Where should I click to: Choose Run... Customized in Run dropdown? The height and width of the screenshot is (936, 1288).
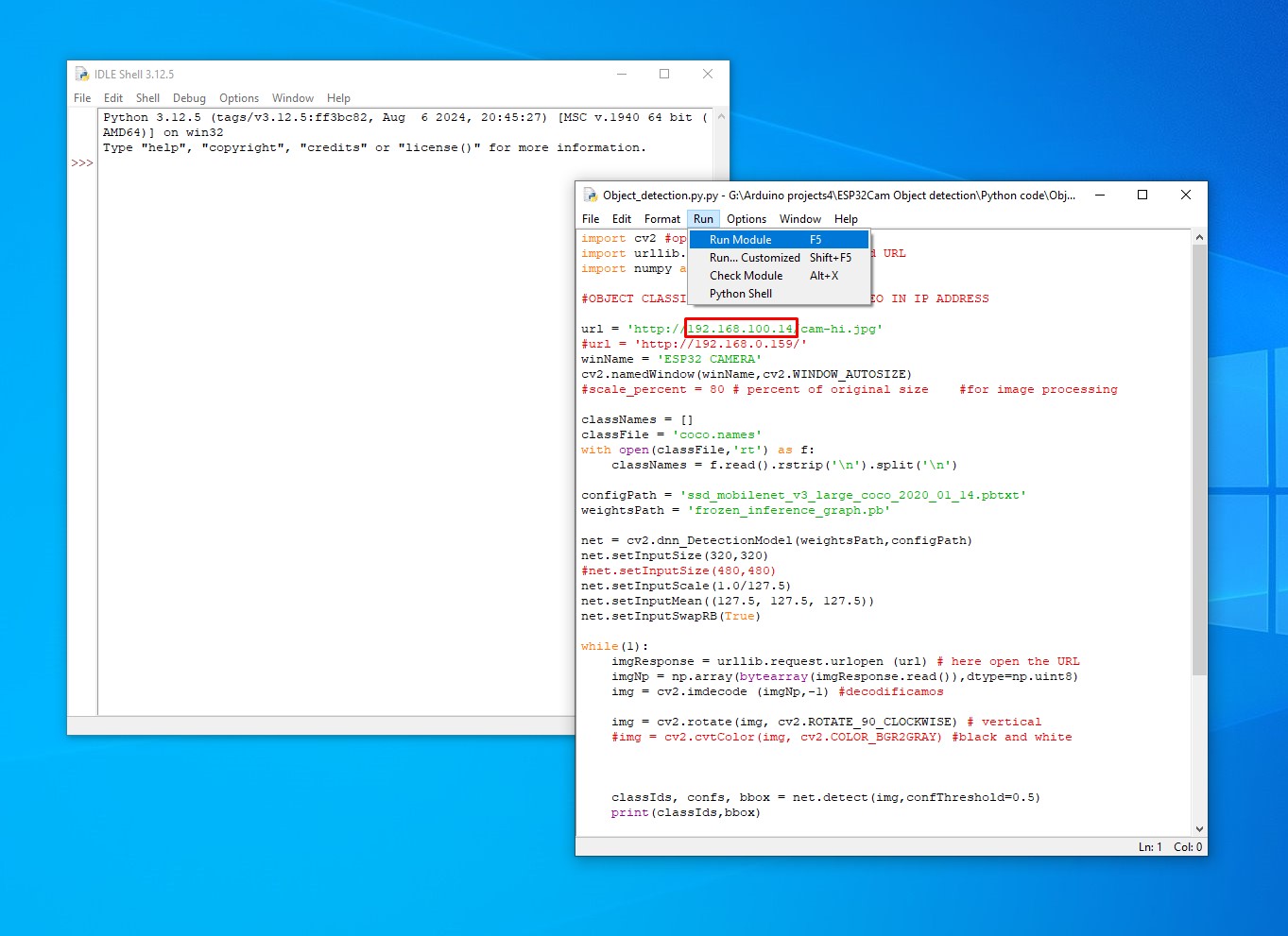[754, 258]
